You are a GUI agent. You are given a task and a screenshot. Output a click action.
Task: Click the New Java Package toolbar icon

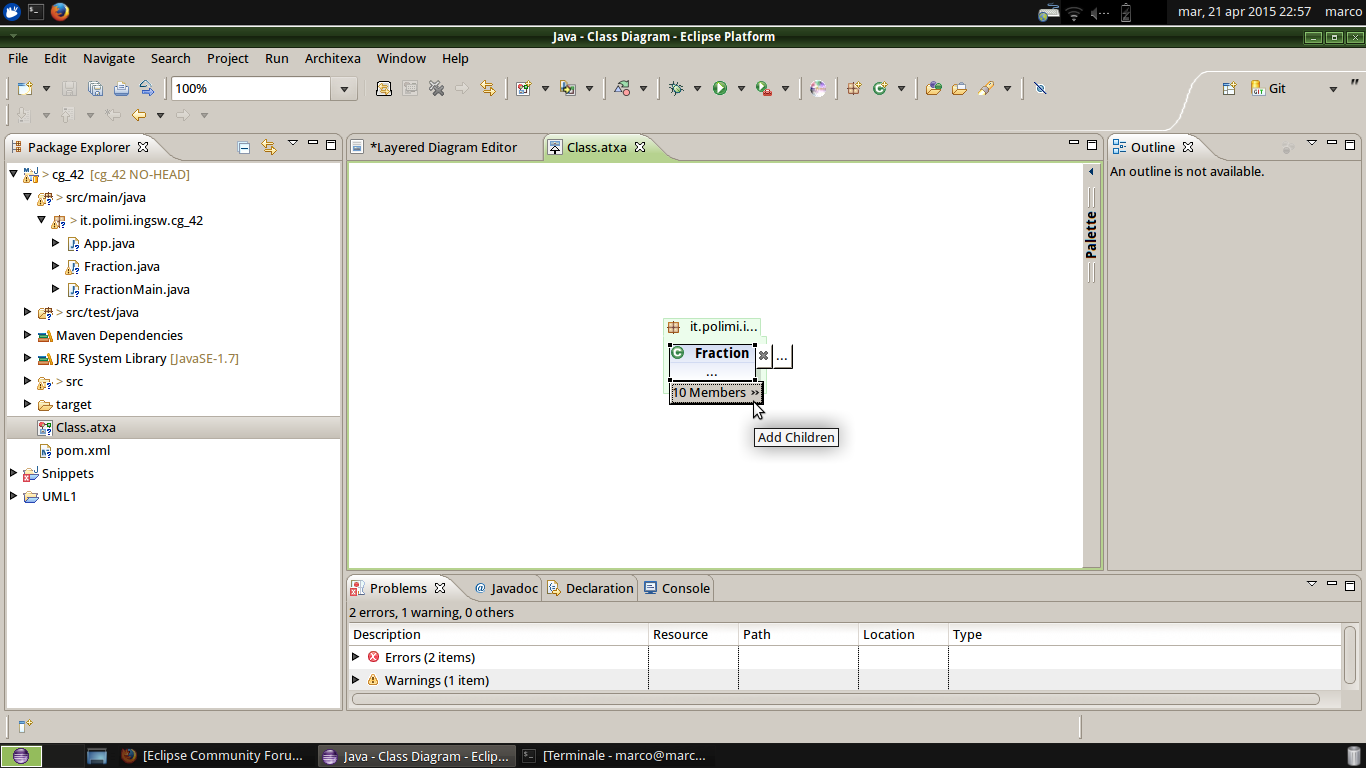(x=854, y=88)
